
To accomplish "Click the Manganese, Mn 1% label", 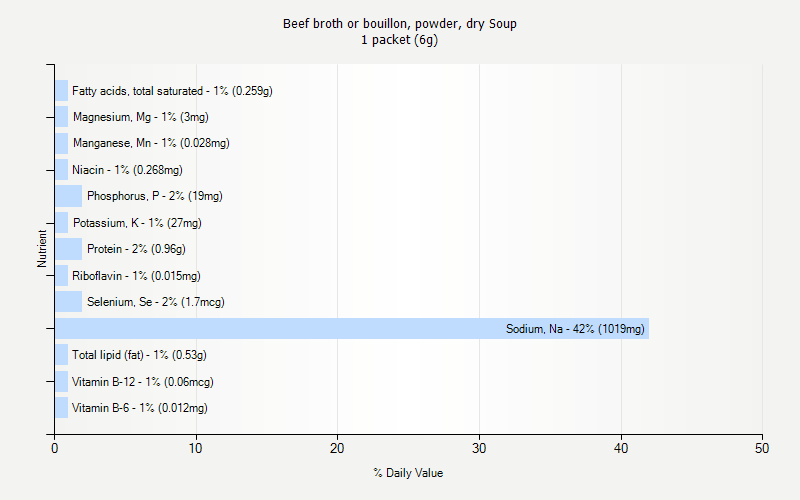I will tap(150, 143).
